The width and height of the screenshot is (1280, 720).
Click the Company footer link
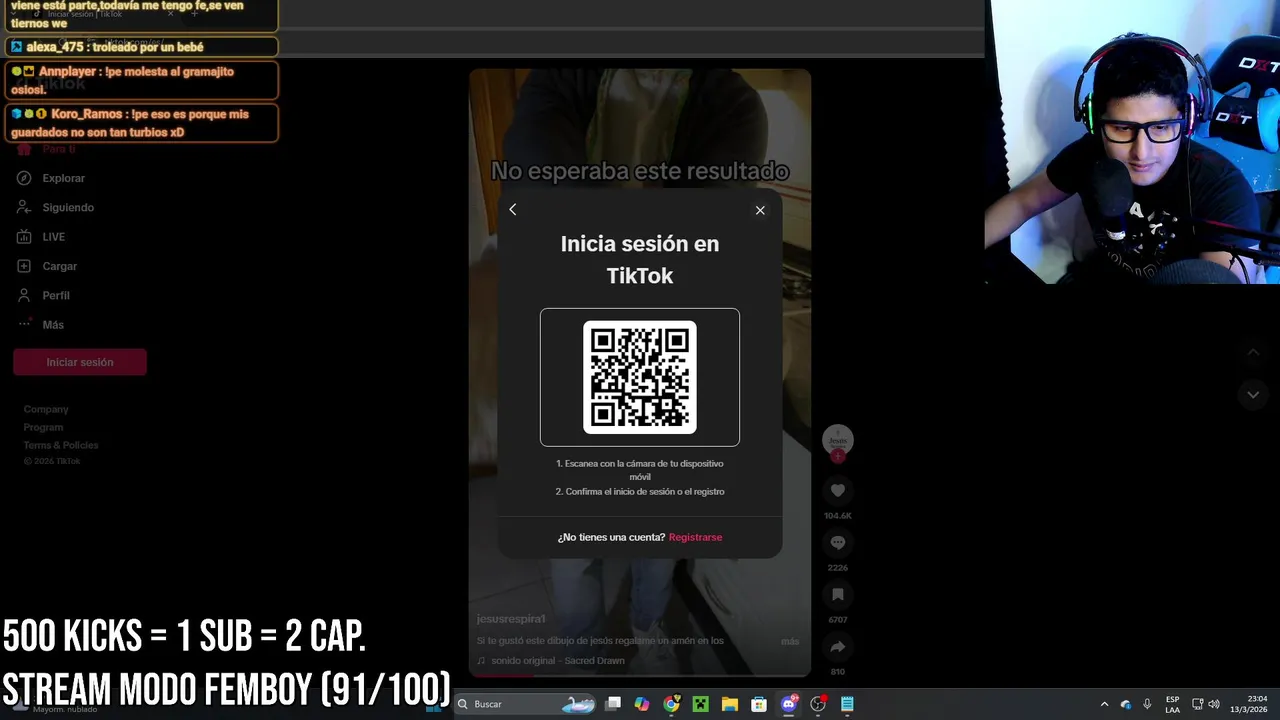pyautogui.click(x=46, y=409)
